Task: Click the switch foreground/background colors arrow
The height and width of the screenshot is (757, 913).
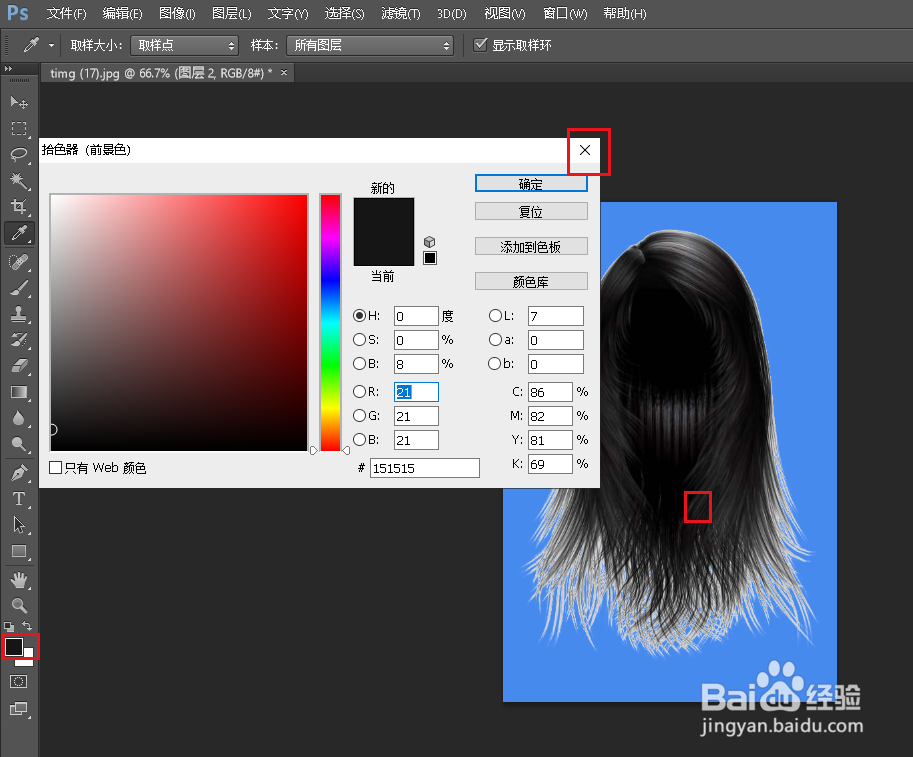Action: coord(27,626)
